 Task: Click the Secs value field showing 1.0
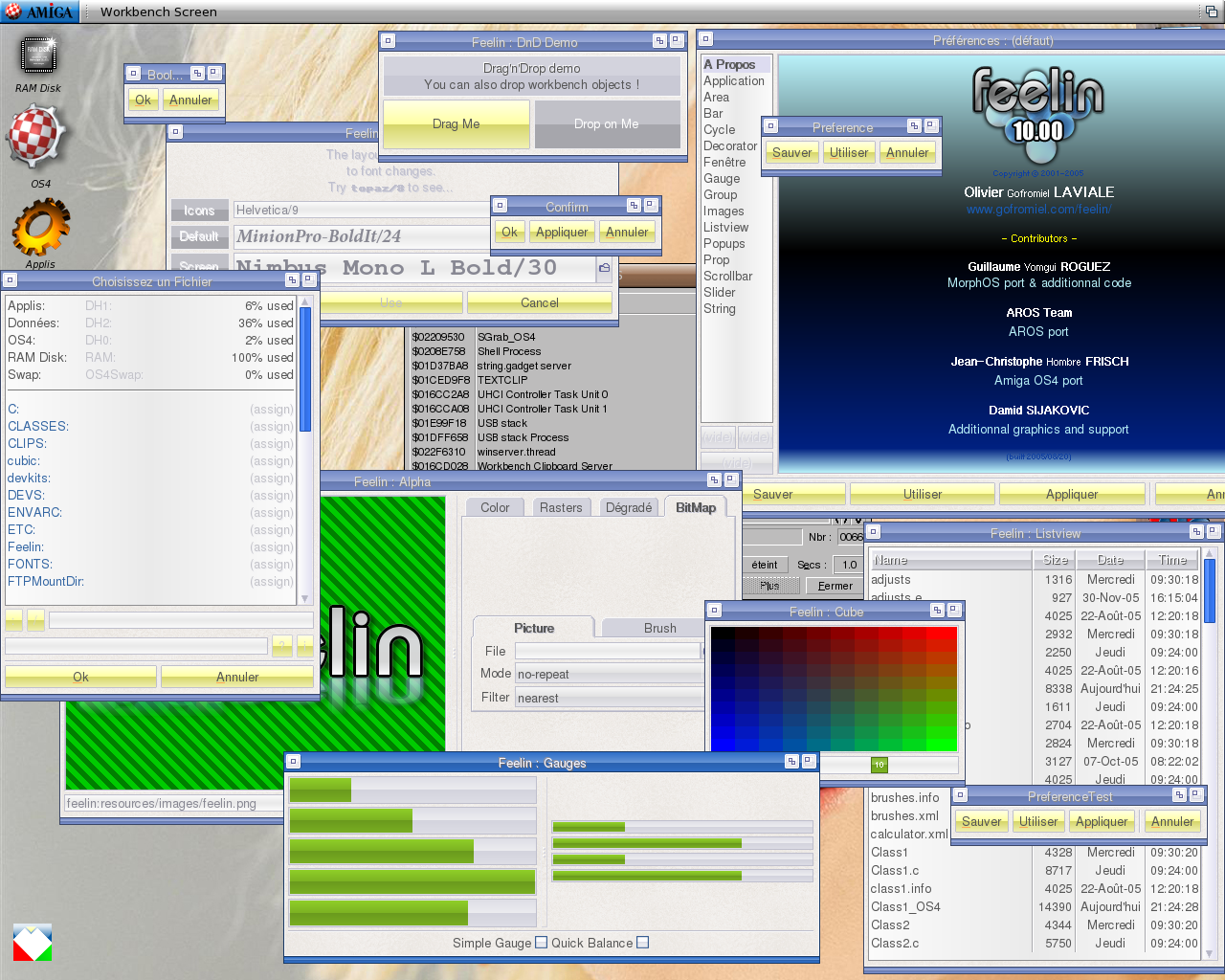(849, 565)
